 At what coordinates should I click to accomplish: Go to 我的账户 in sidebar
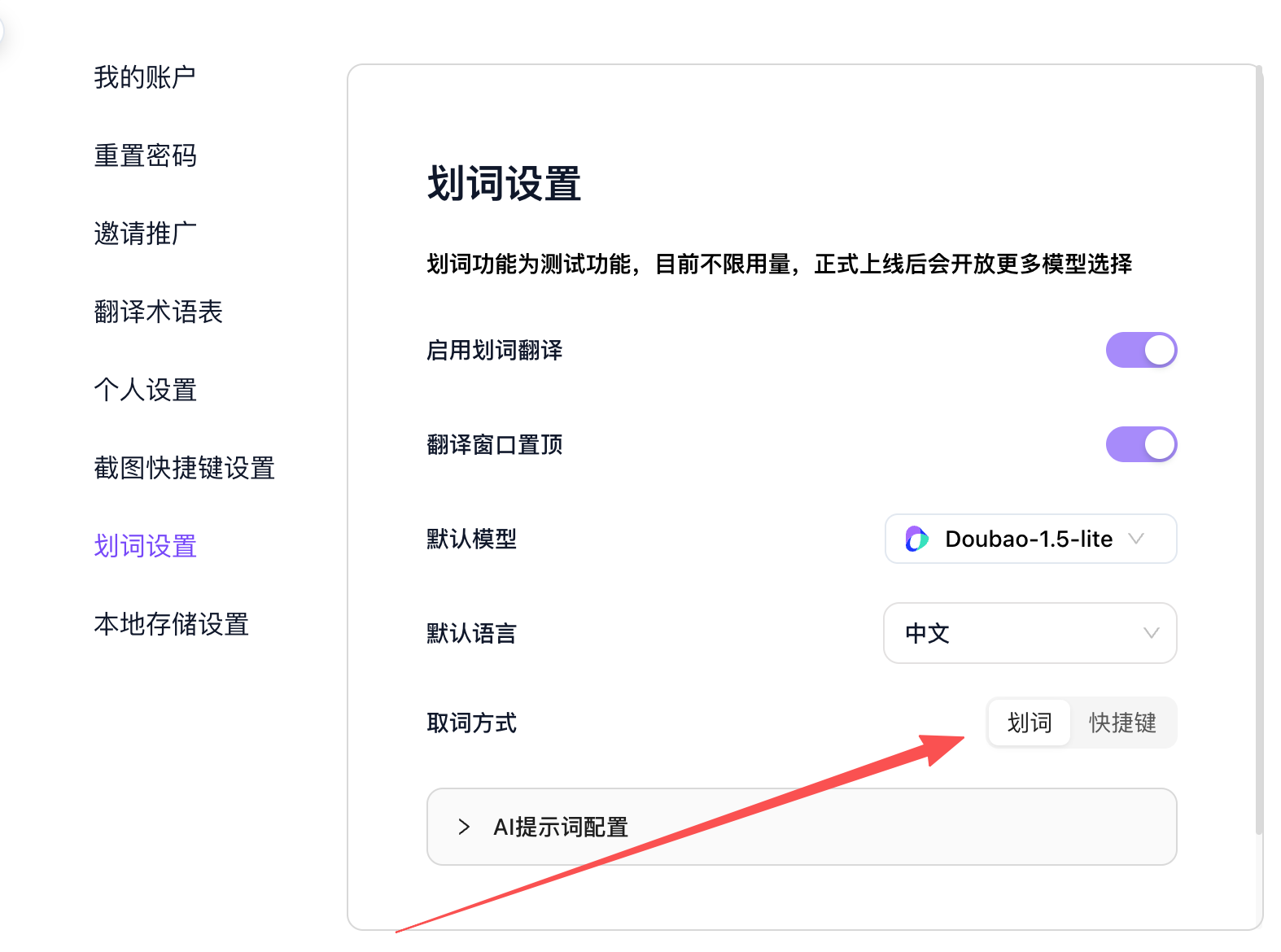pos(144,77)
